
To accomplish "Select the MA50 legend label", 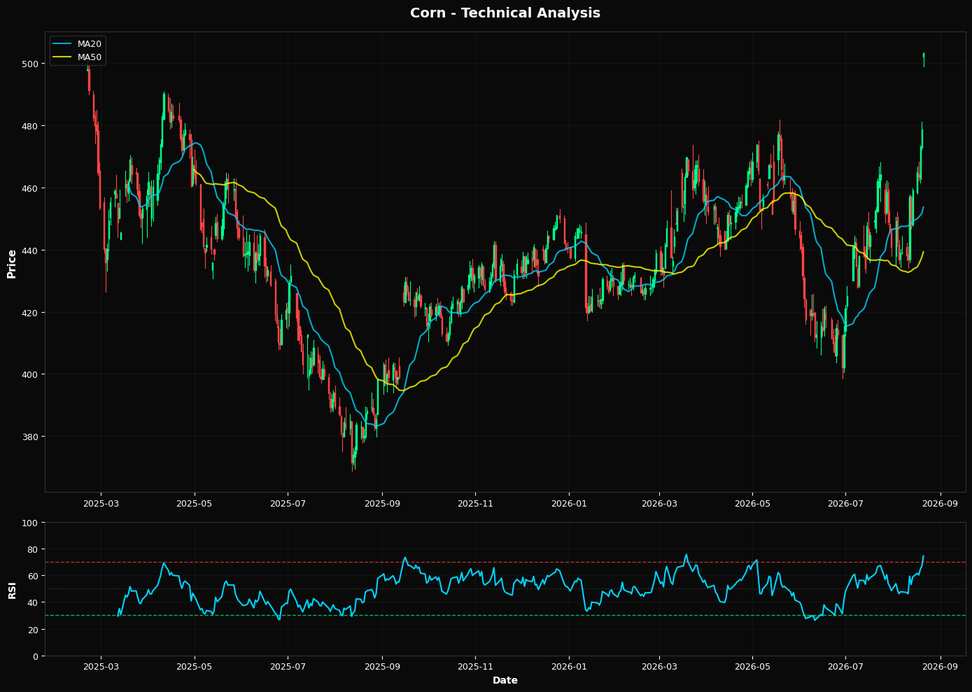I will pyautogui.click(x=90, y=58).
